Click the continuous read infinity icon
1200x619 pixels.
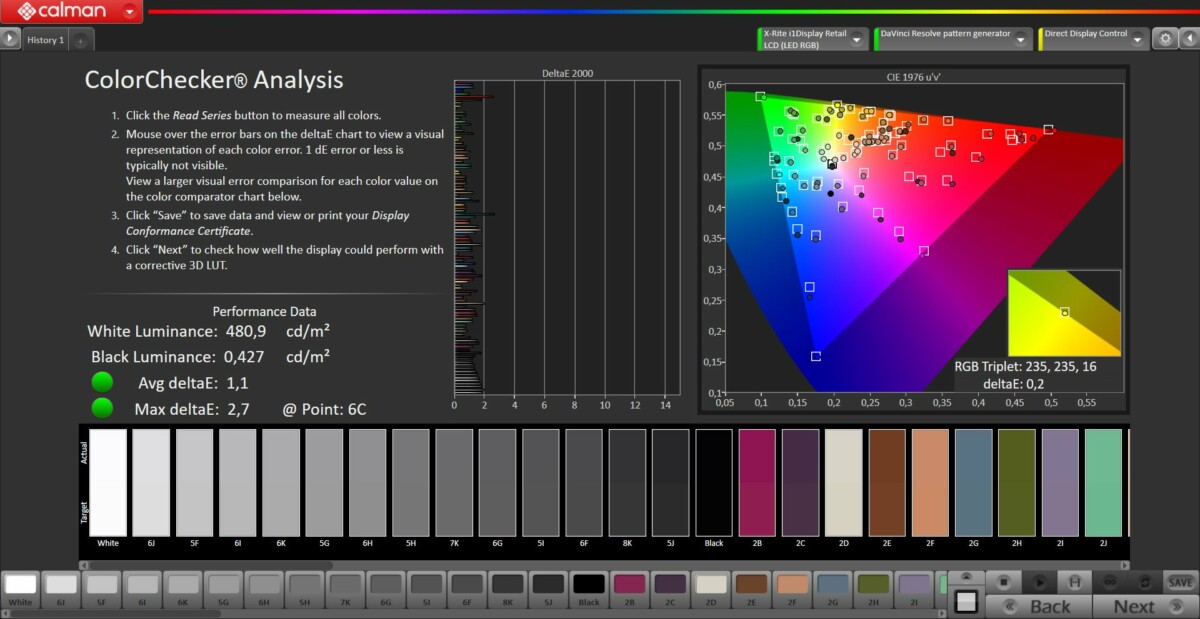1109,581
